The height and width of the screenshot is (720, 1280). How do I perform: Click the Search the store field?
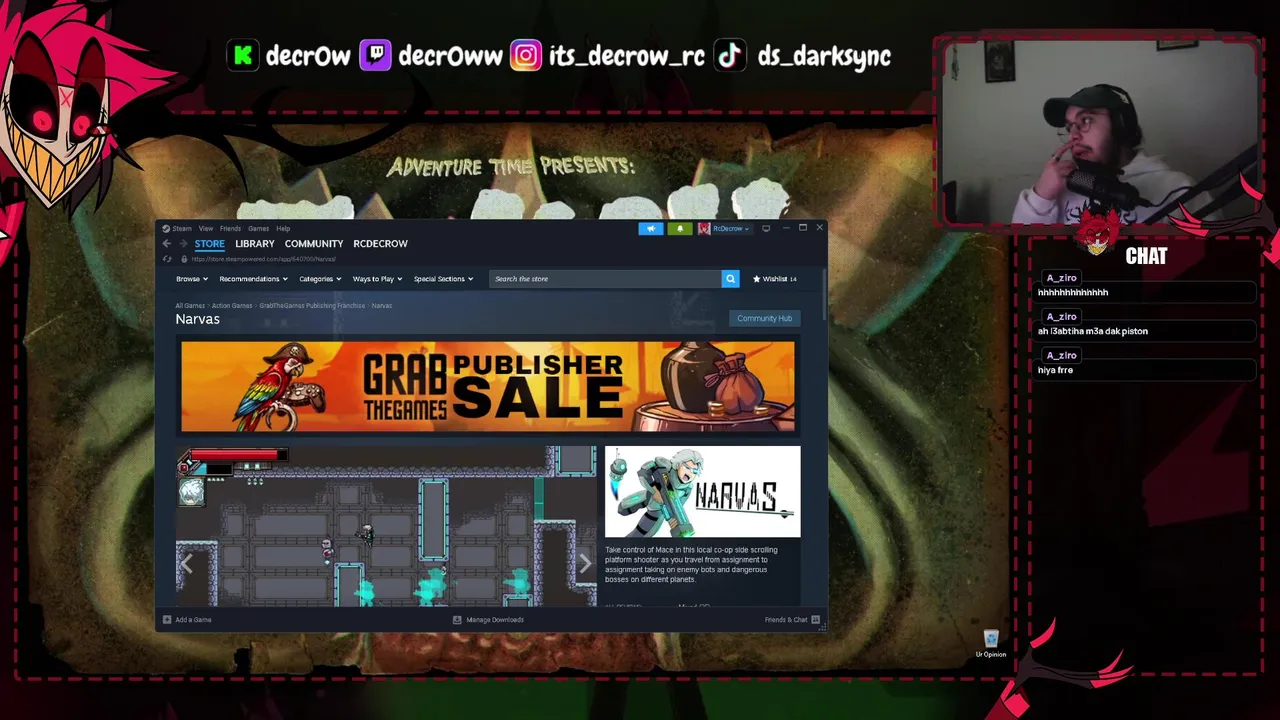pos(606,279)
